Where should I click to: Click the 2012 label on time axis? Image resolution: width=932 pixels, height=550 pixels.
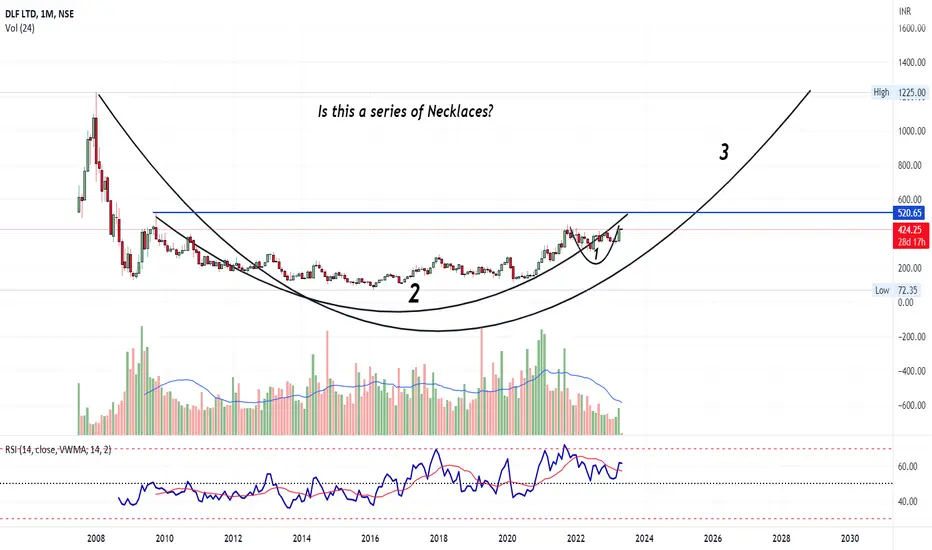click(x=233, y=539)
